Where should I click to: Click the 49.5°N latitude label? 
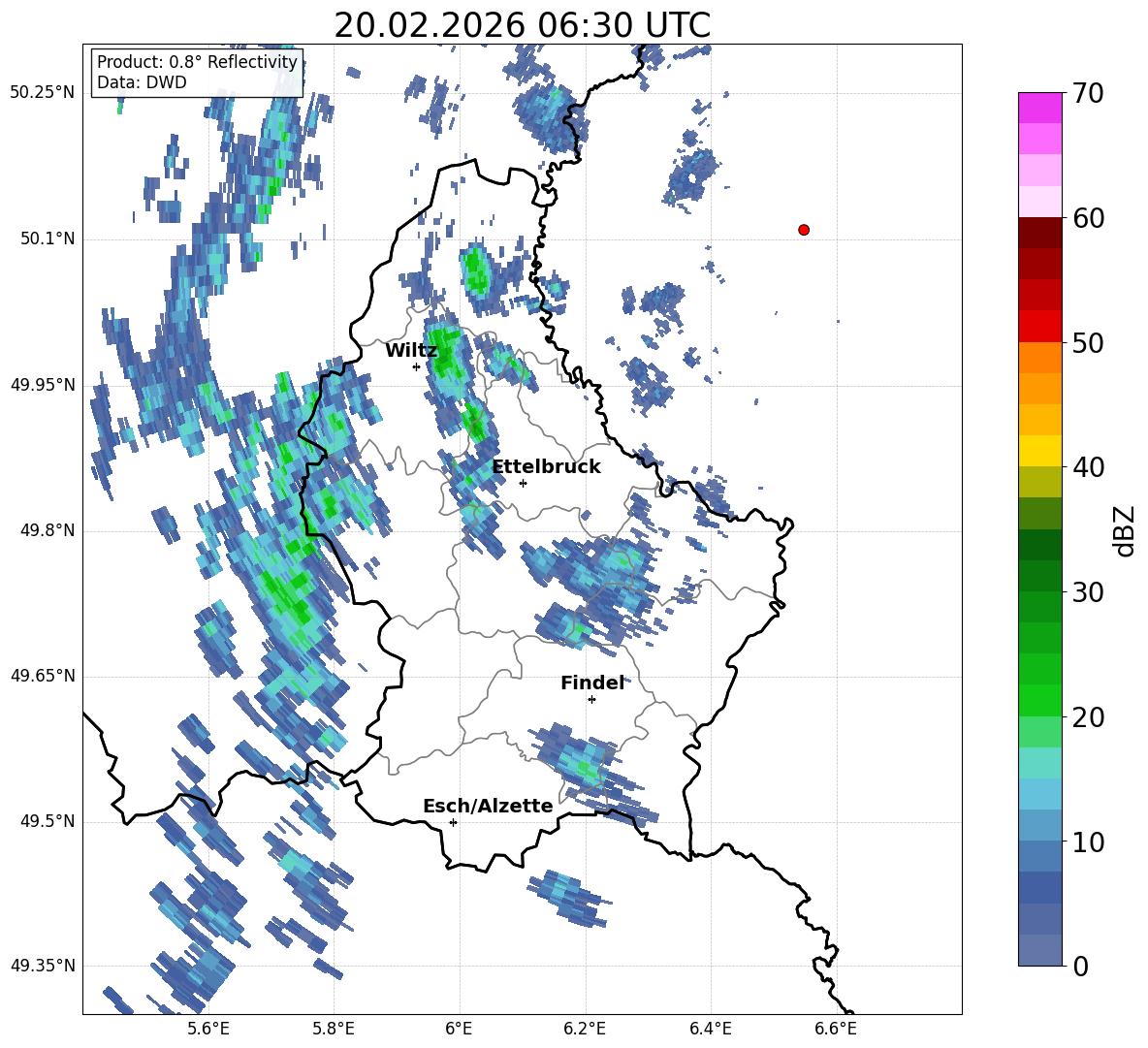[x=48, y=821]
